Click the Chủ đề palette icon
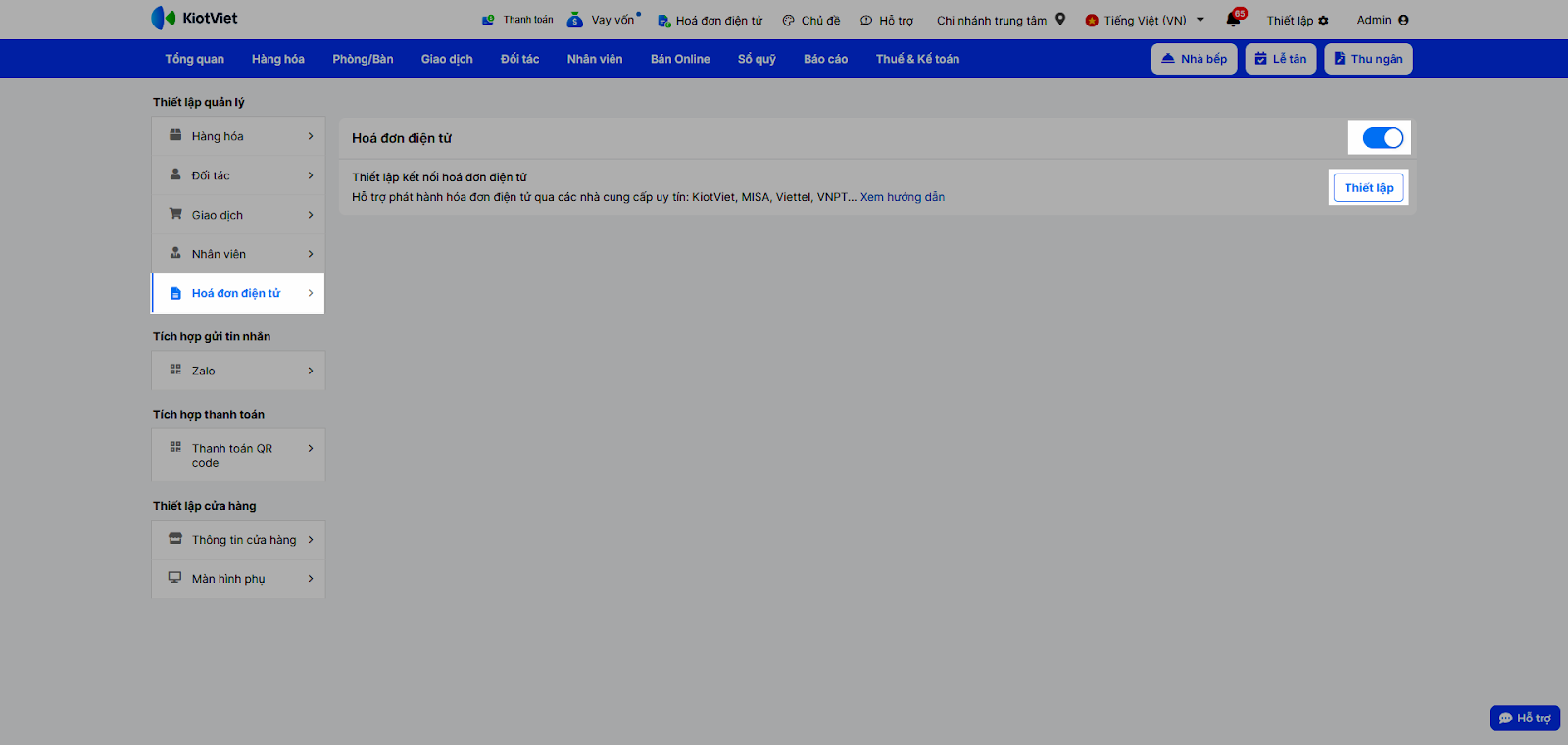 coord(788,21)
